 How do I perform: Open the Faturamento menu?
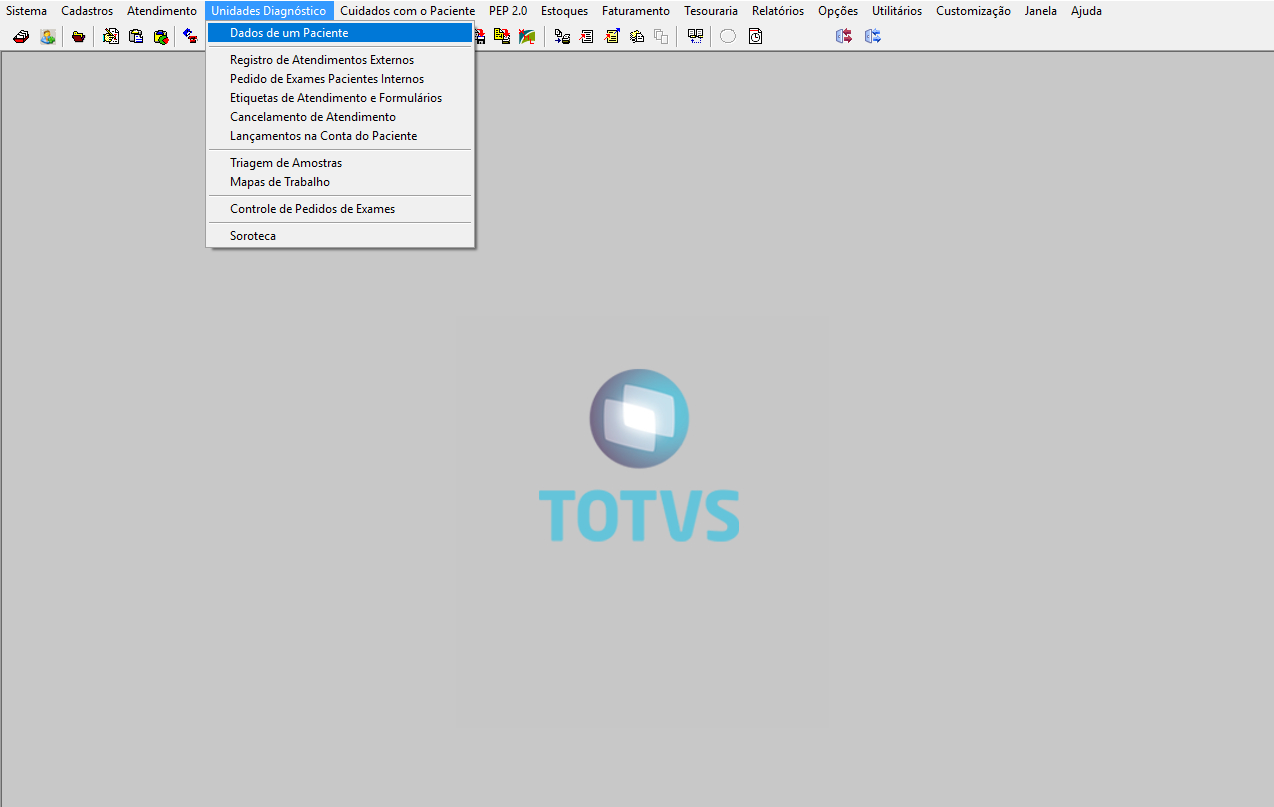point(636,11)
